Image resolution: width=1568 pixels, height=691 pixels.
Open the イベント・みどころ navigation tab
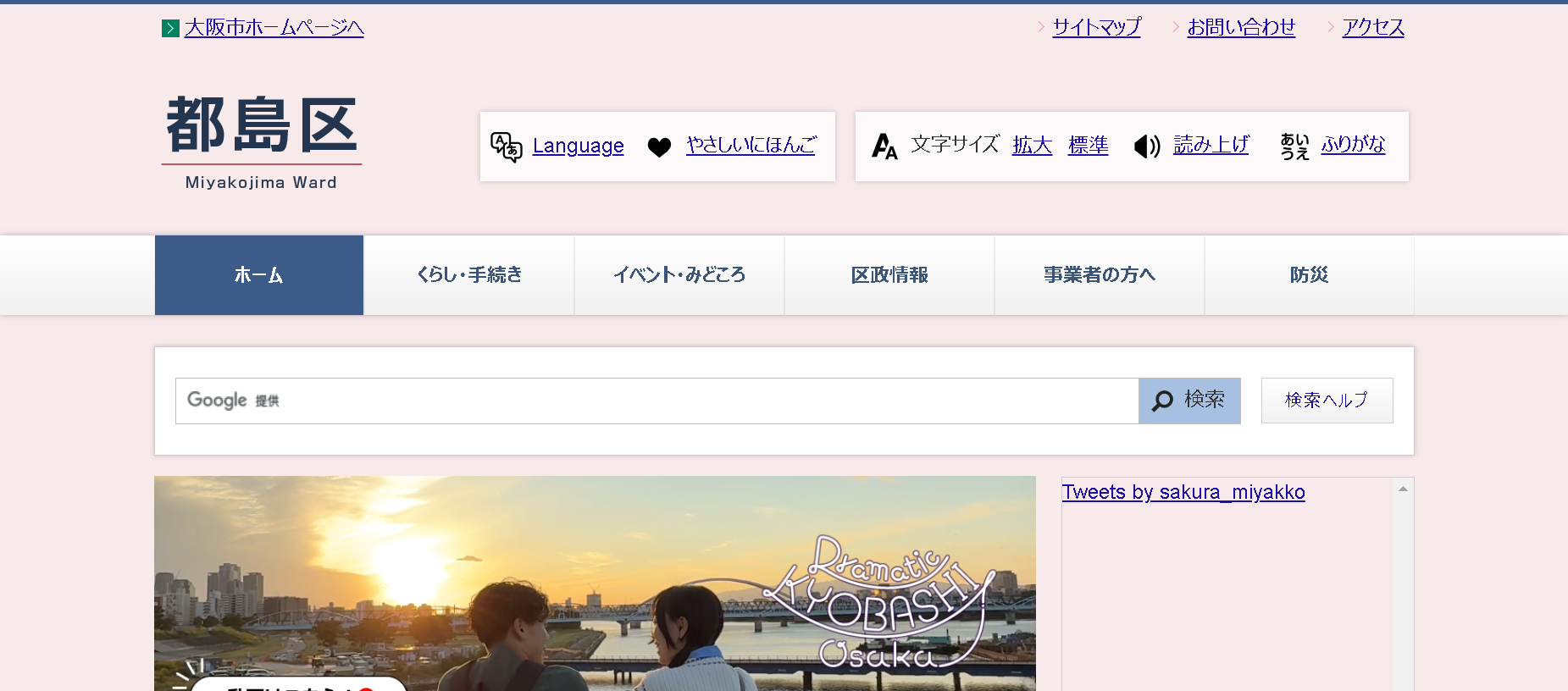click(679, 275)
